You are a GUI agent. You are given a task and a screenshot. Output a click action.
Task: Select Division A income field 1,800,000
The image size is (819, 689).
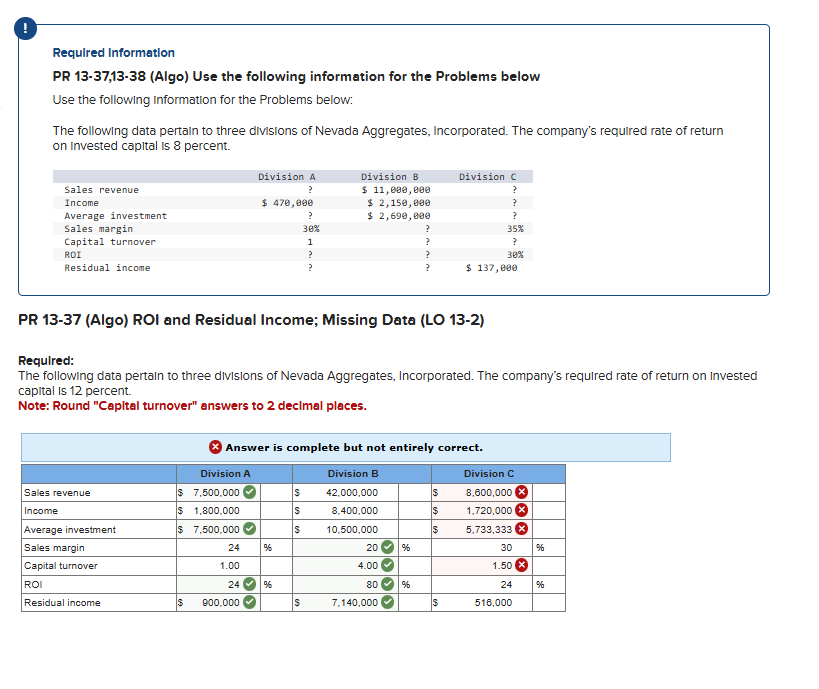click(x=218, y=511)
